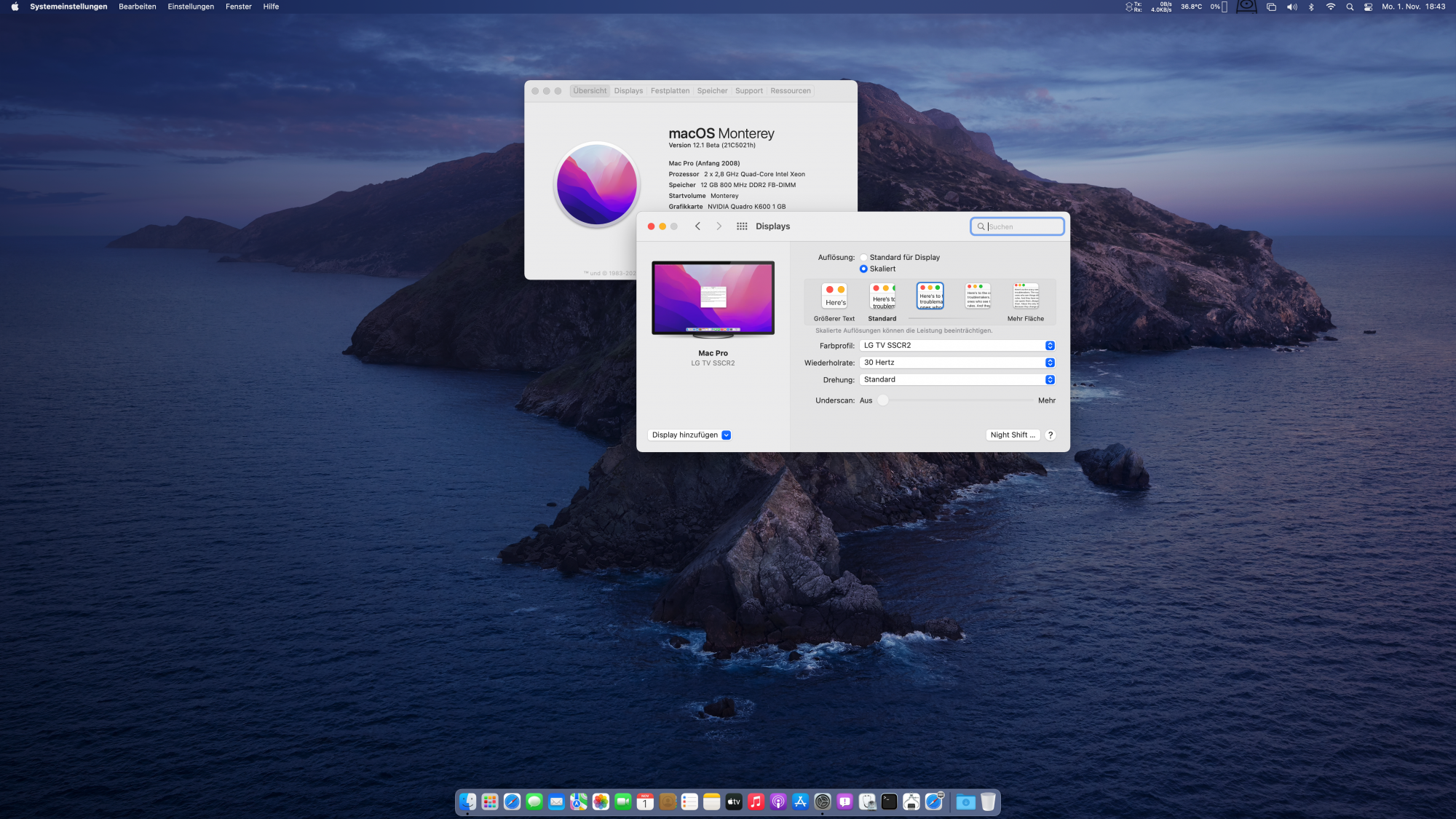Click date and time in menu bar
Screen dimensions: 1456x819
click(x=1414, y=7)
